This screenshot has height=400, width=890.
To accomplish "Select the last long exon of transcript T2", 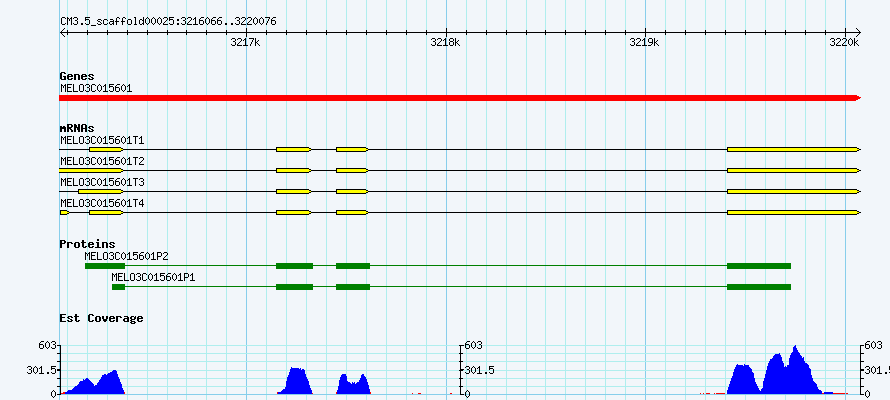I will (x=794, y=170).
